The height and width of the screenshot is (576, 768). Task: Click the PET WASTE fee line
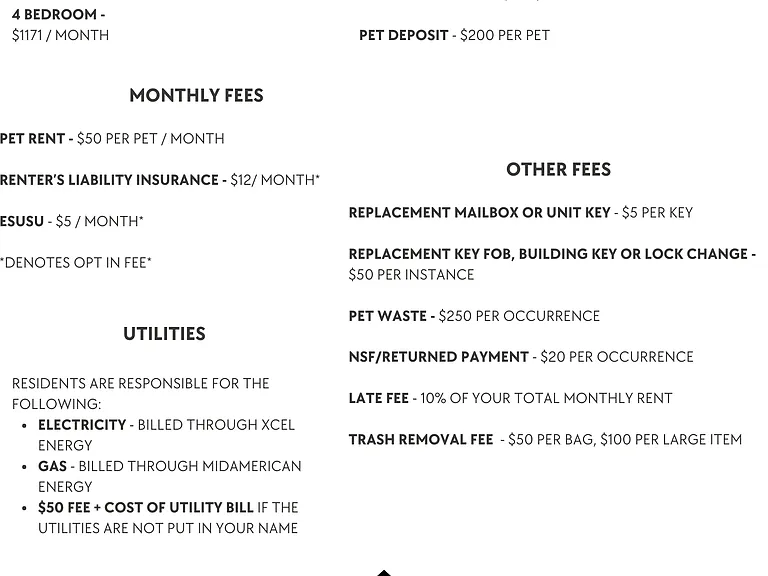(x=474, y=316)
